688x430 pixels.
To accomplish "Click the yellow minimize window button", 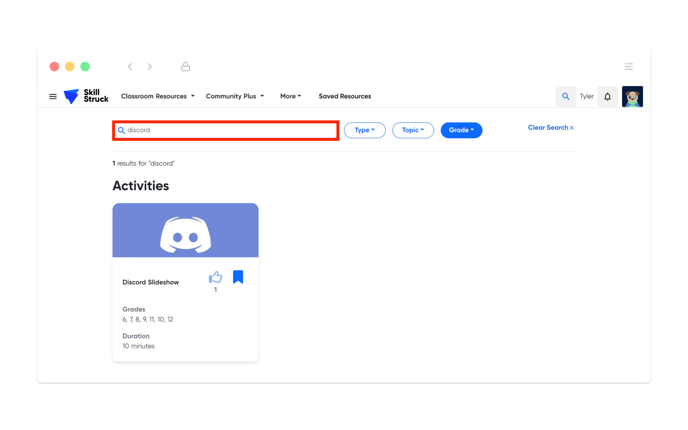I will point(70,67).
